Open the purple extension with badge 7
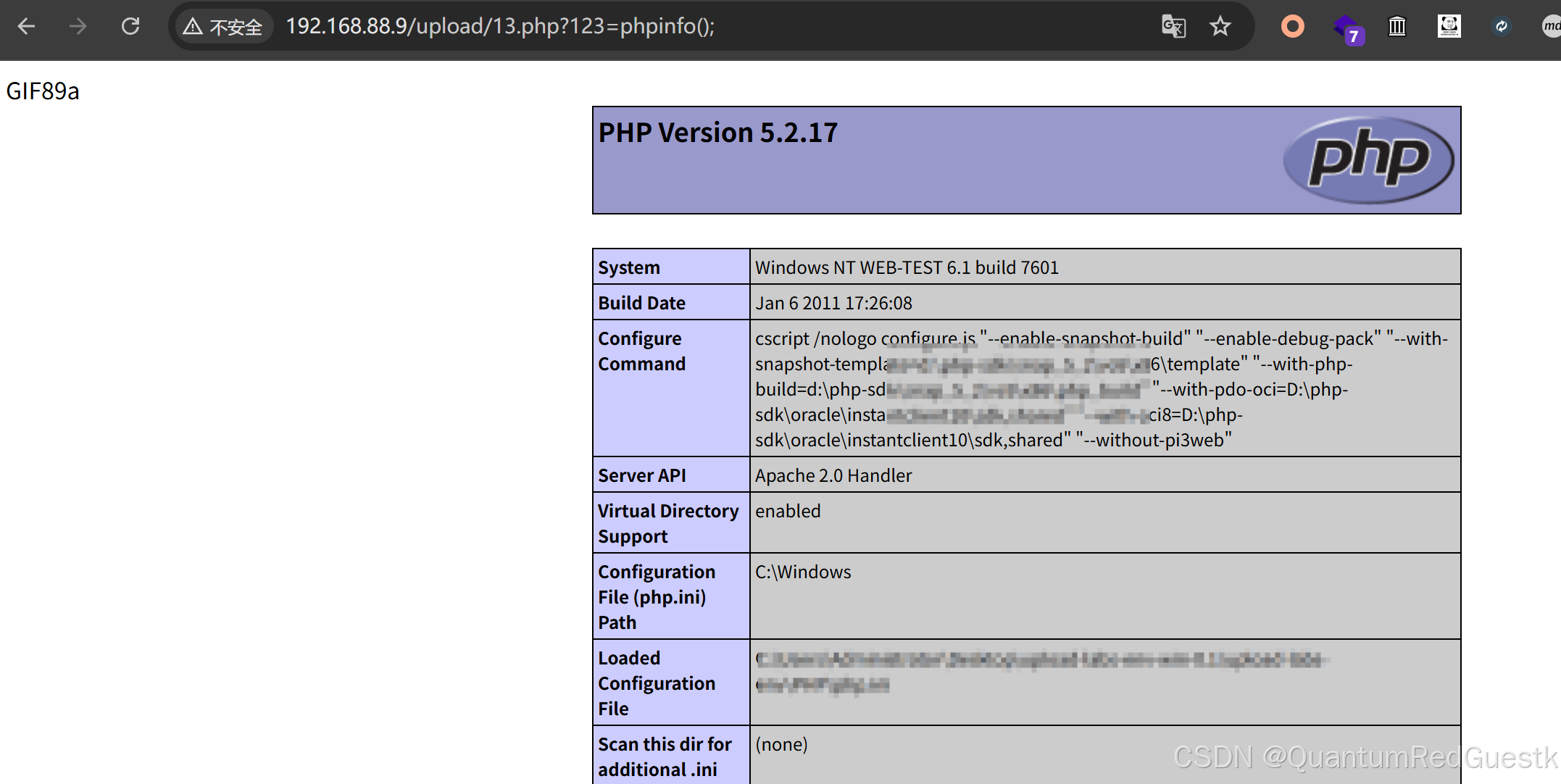 click(x=1346, y=29)
